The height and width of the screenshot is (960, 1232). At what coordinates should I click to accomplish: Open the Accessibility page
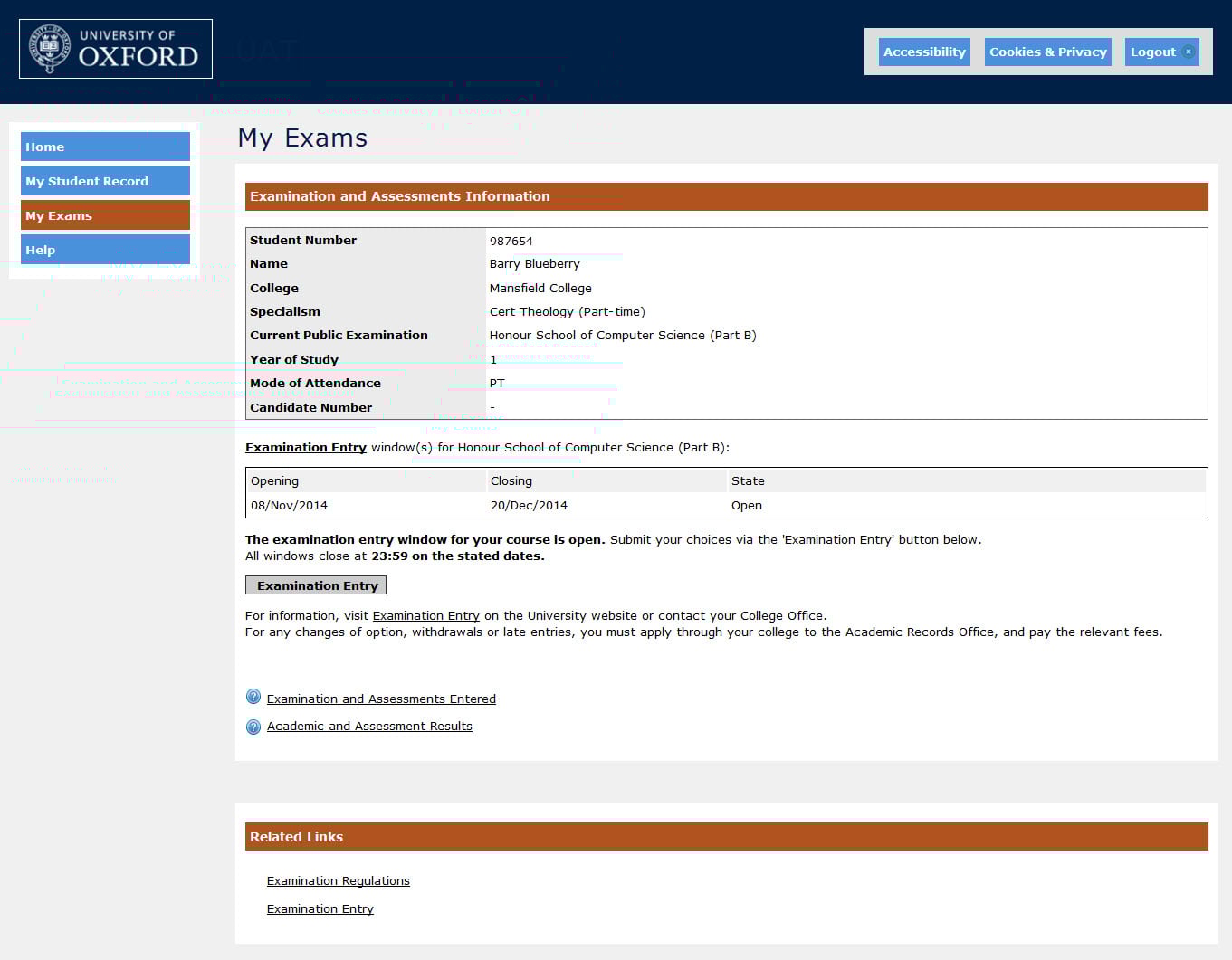coord(924,52)
